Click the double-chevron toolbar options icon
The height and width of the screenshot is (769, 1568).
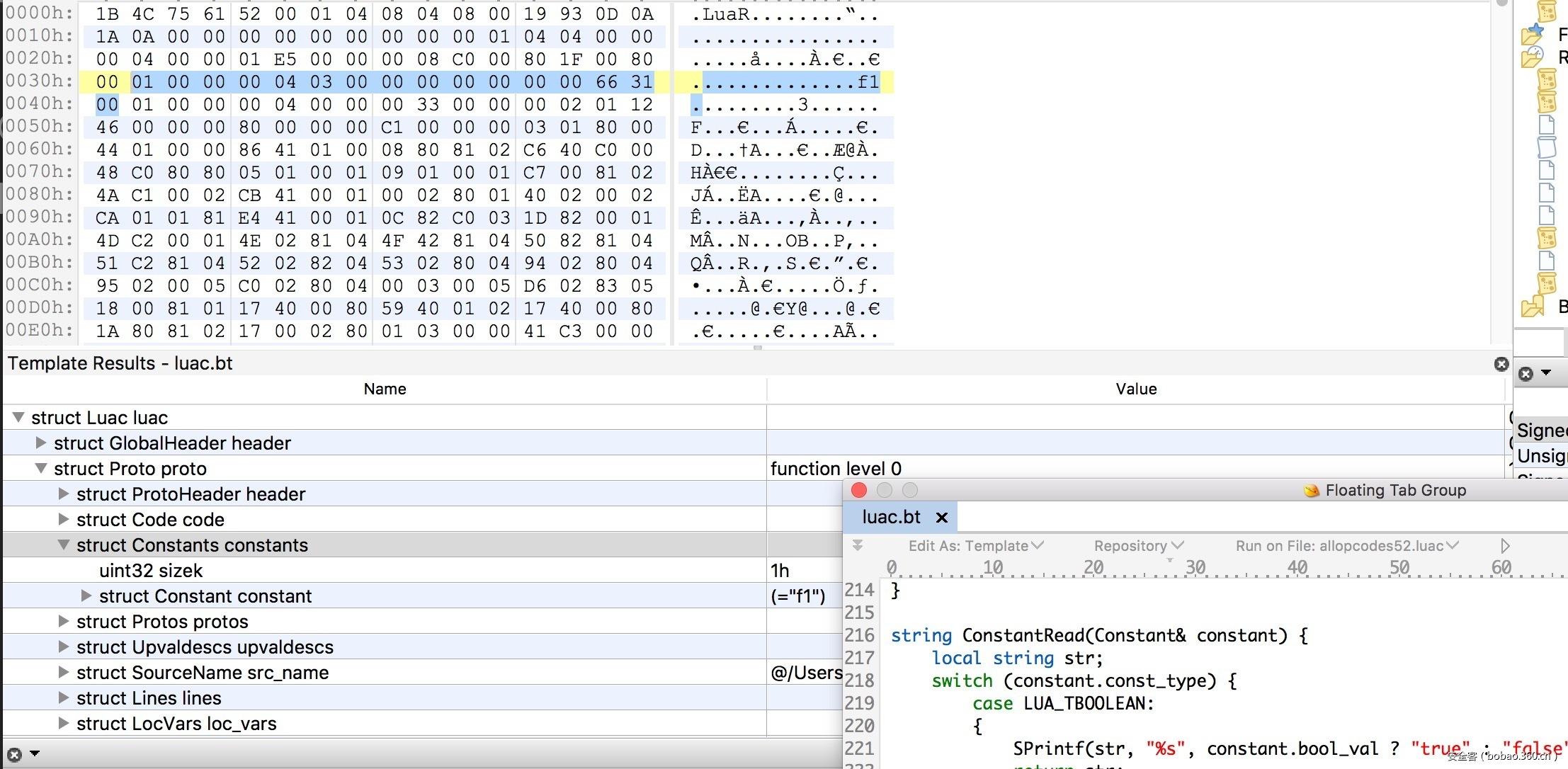pos(857,545)
